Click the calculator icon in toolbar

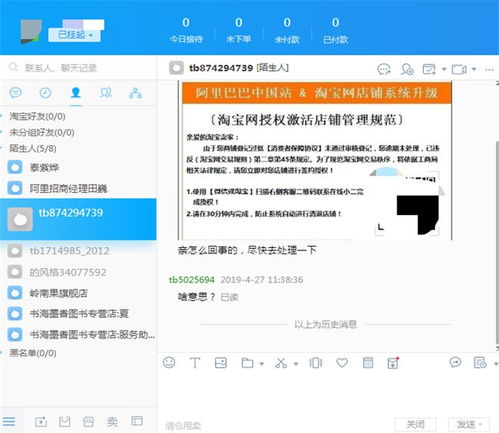coord(368,363)
